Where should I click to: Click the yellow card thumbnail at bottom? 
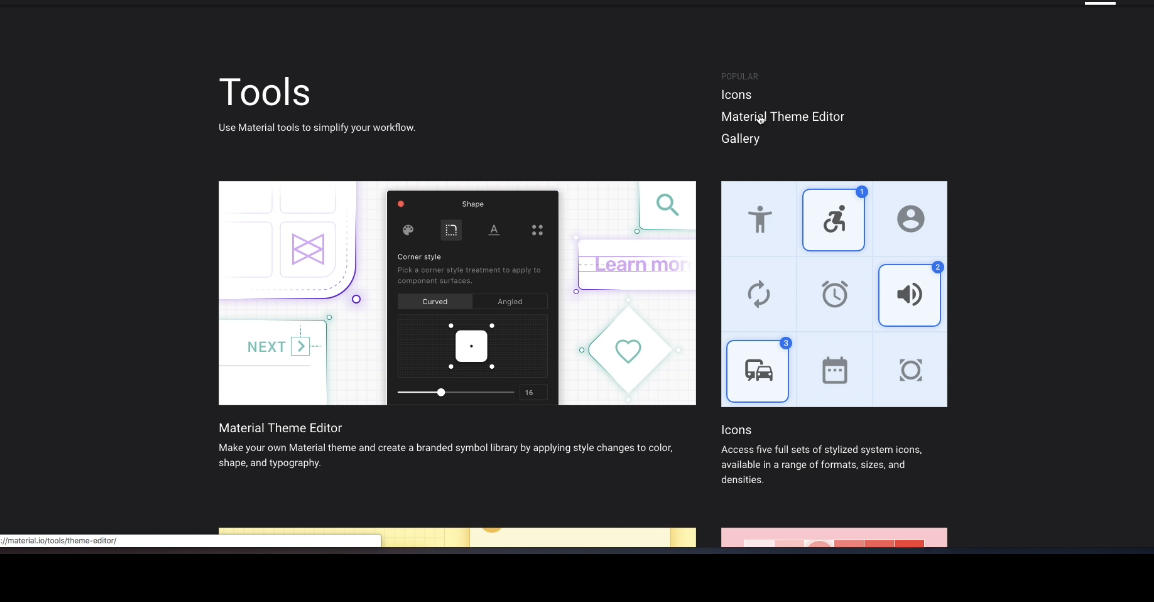pyautogui.click(x=457, y=537)
